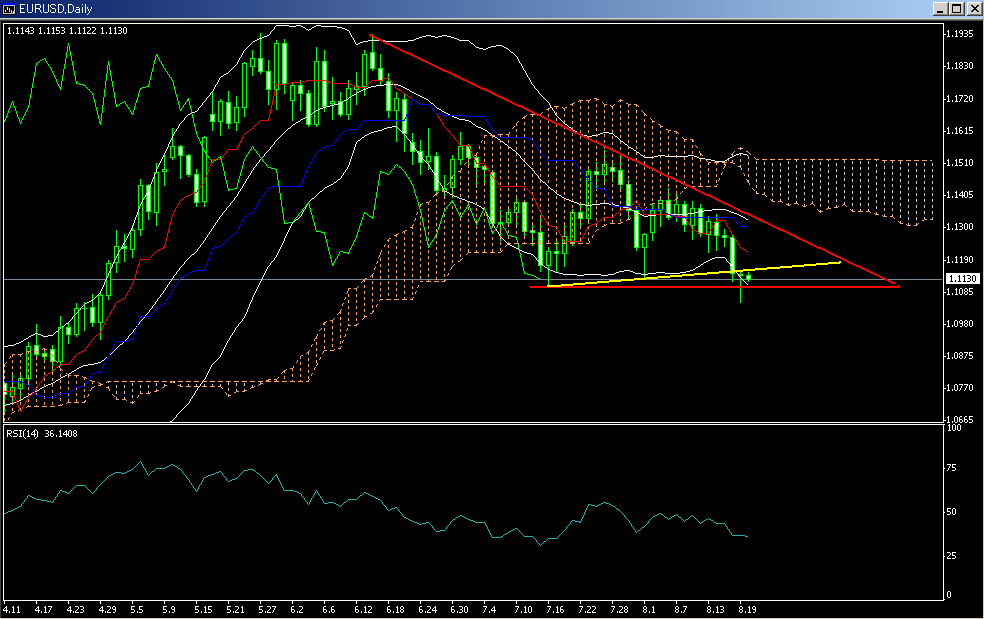Viewport: 984px width, 619px height.
Task: Click the 1.1300 price axis label
Action: [x=960, y=227]
